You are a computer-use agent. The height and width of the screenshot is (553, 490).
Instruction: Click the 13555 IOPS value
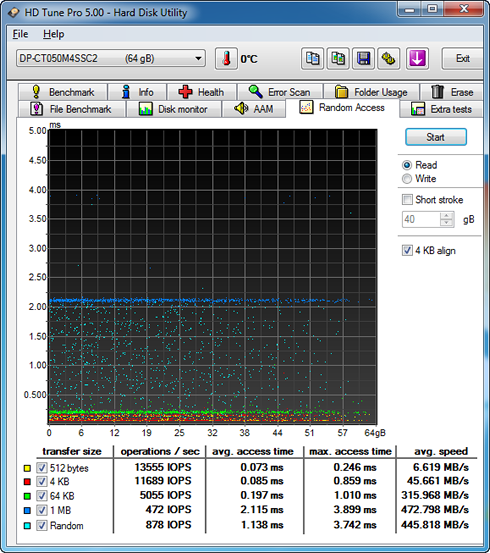pos(163,467)
